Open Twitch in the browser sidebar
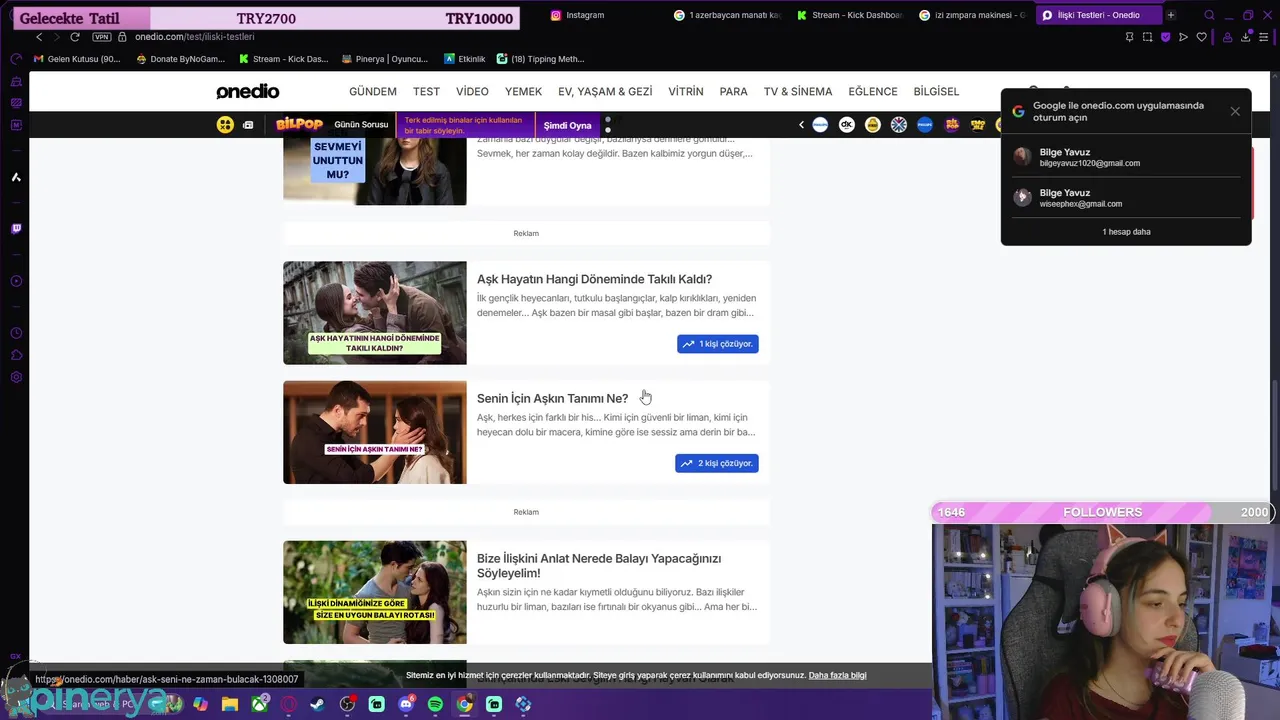Image resolution: width=1280 pixels, height=720 pixels. 16,229
